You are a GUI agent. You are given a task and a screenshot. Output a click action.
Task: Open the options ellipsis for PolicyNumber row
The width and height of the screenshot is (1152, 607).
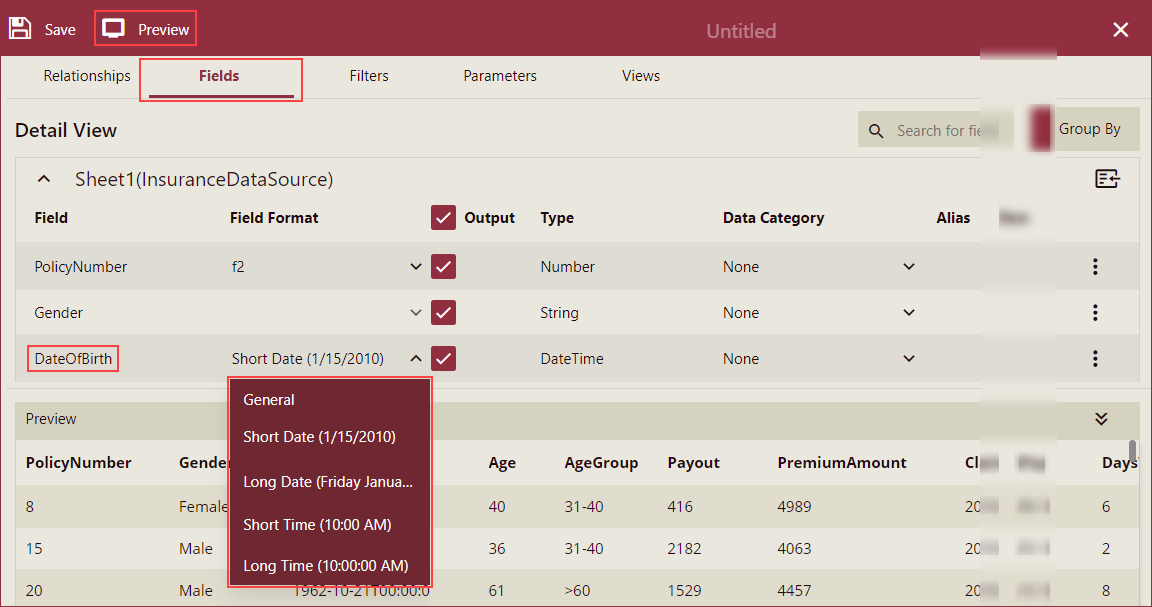[1095, 266]
